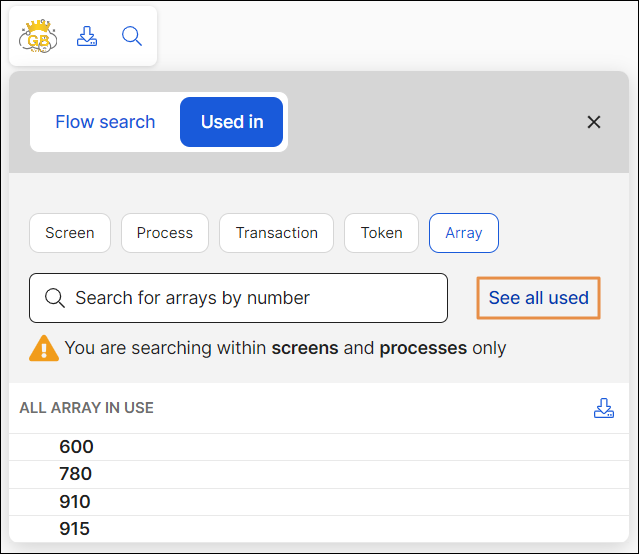Switch to the Flow search tab
The image size is (639, 554).
point(105,122)
